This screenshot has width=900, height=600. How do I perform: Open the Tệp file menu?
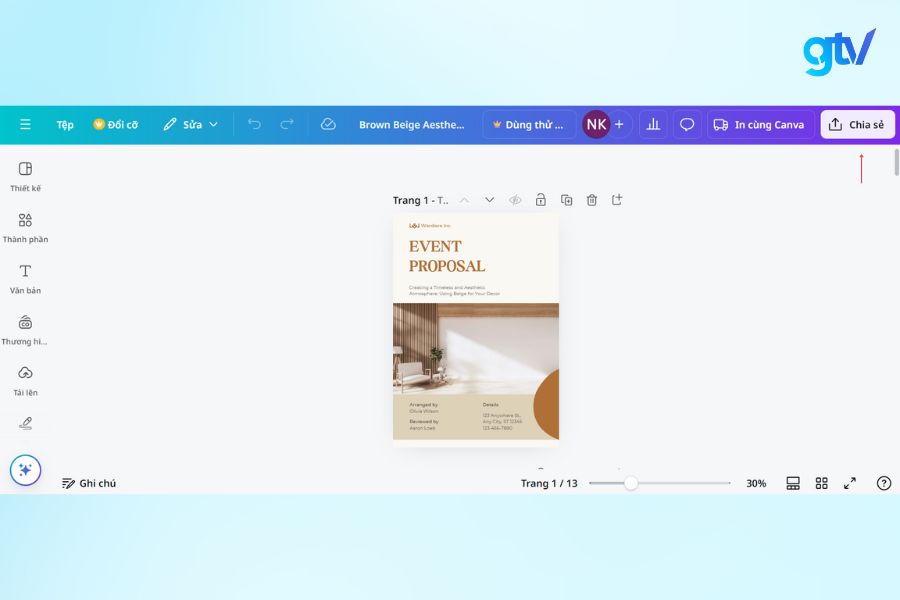tap(65, 125)
